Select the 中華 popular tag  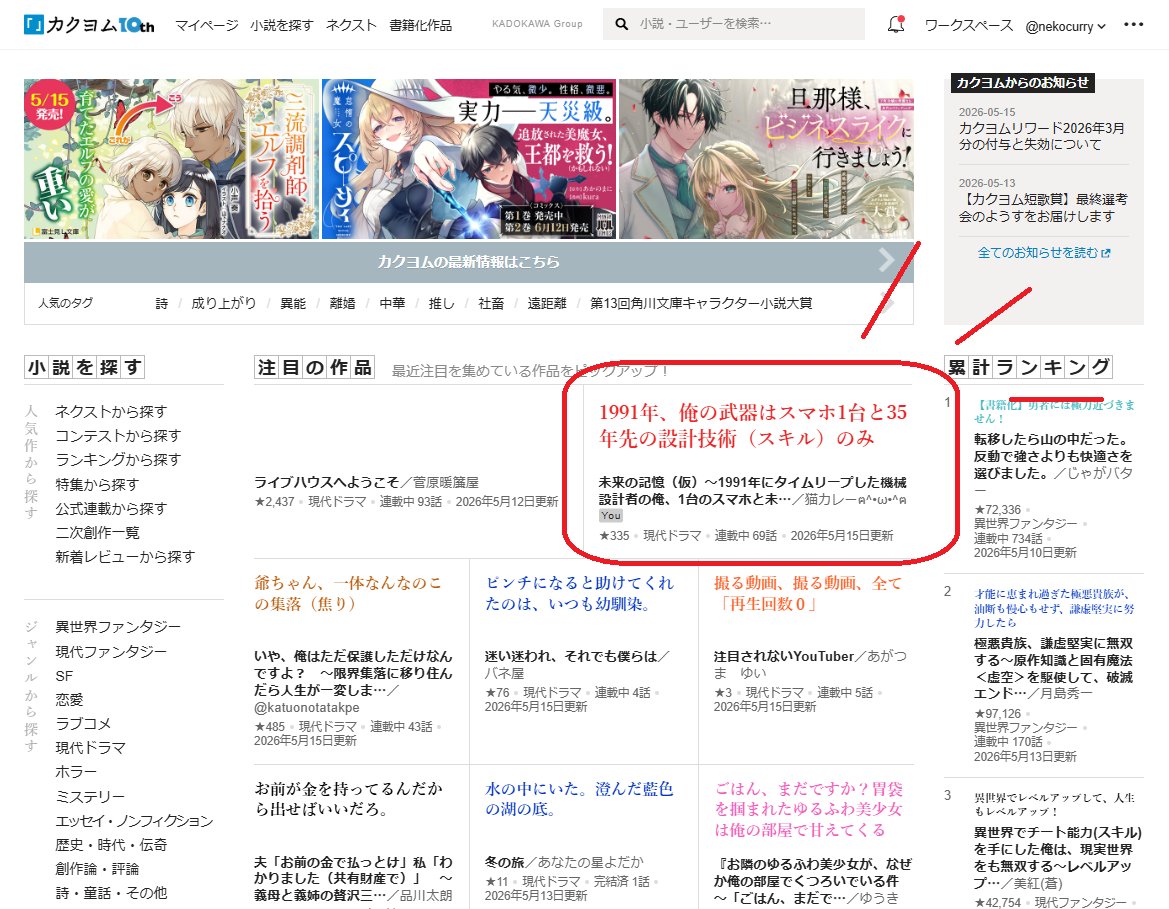[392, 303]
